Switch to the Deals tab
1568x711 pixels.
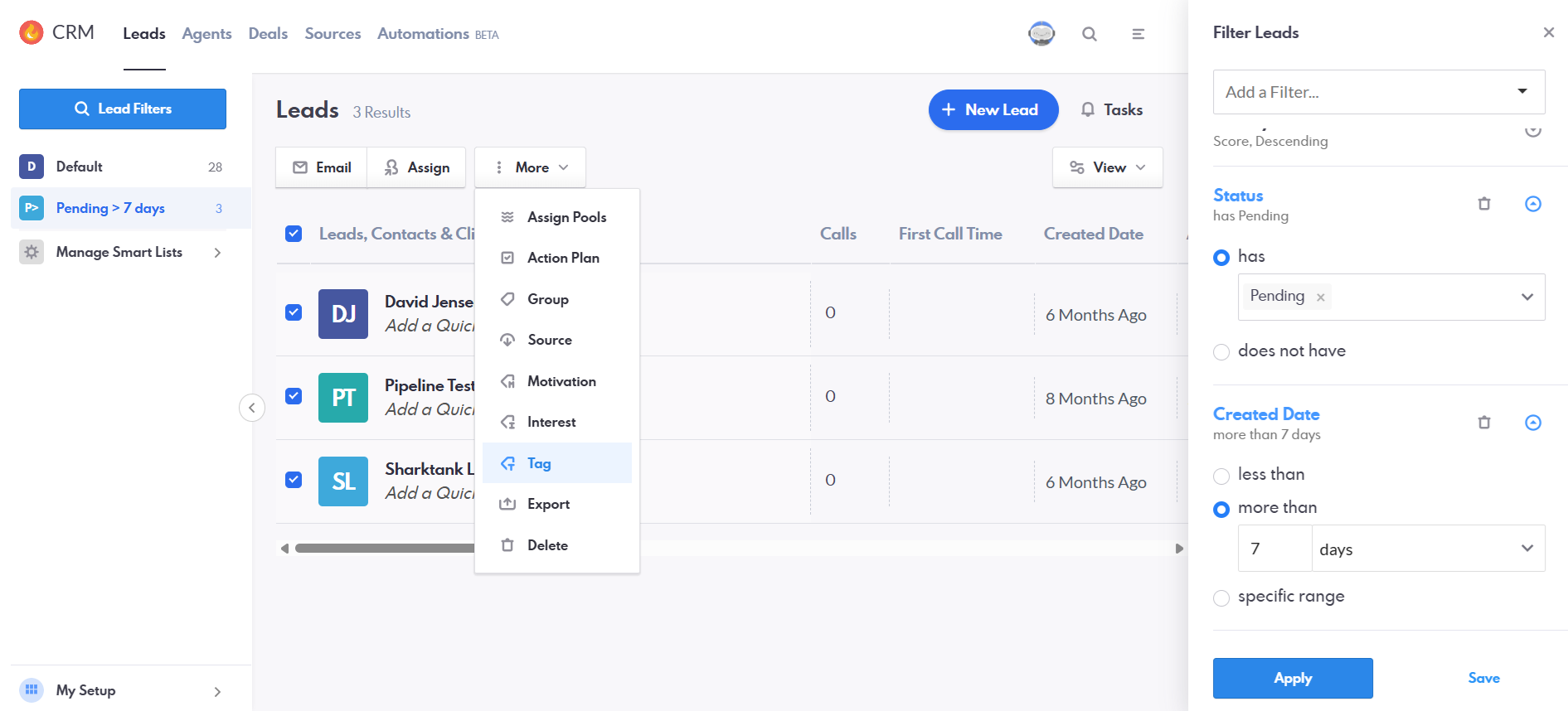tap(268, 34)
